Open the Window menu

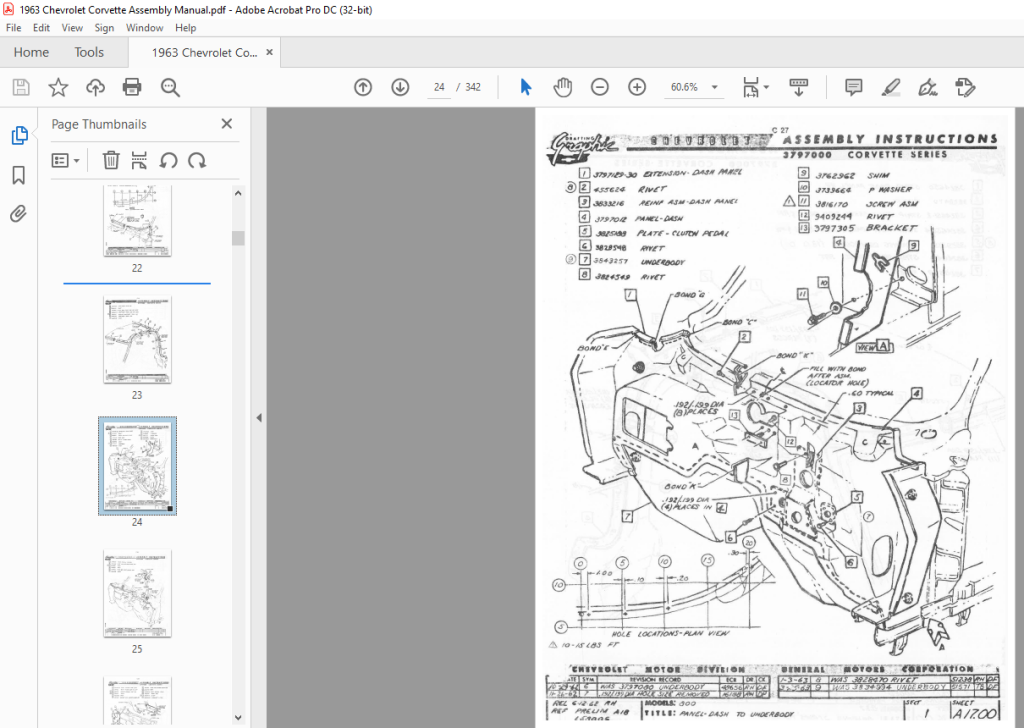(144, 27)
